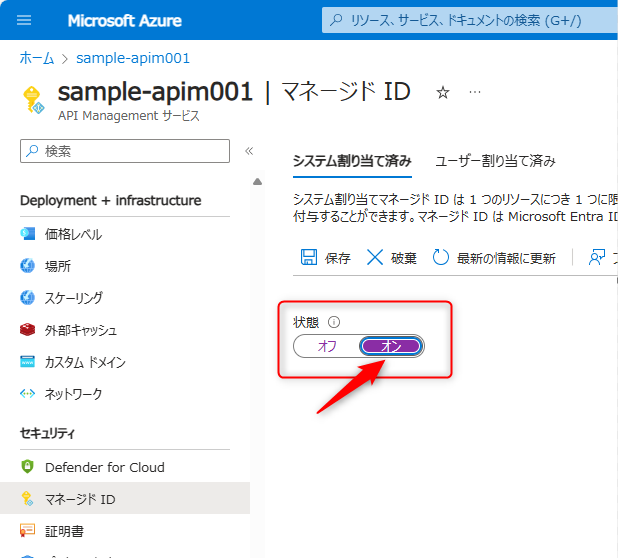Screen dimensions: 618x558
Task: Switch the status toggle to オン
Action: [392, 346]
